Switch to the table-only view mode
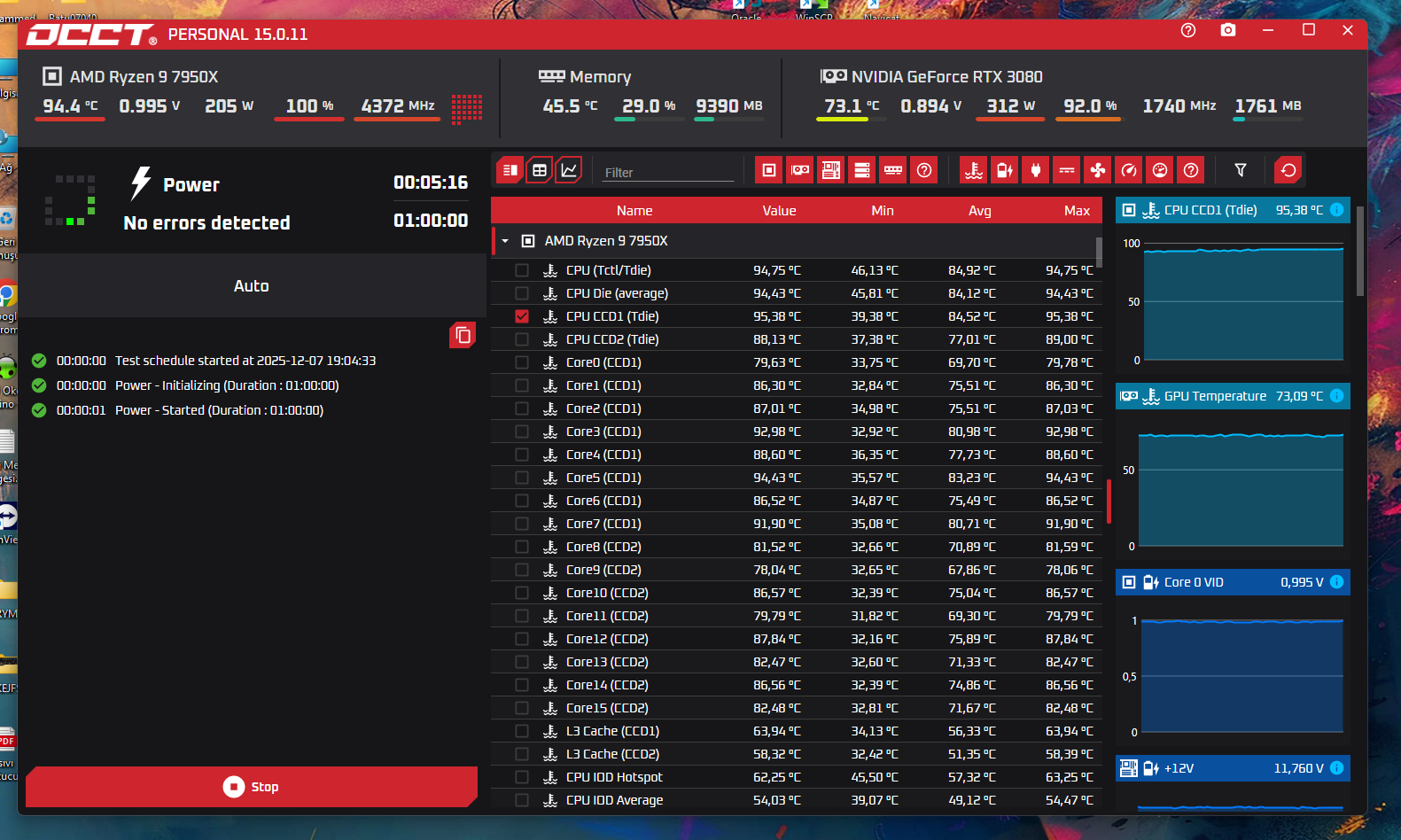The image size is (1401, 840). tap(539, 170)
